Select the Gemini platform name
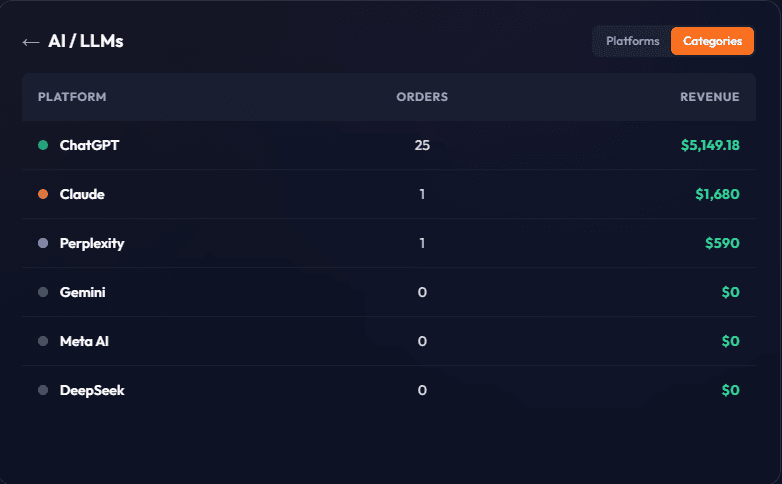The image size is (782, 484). coord(82,292)
